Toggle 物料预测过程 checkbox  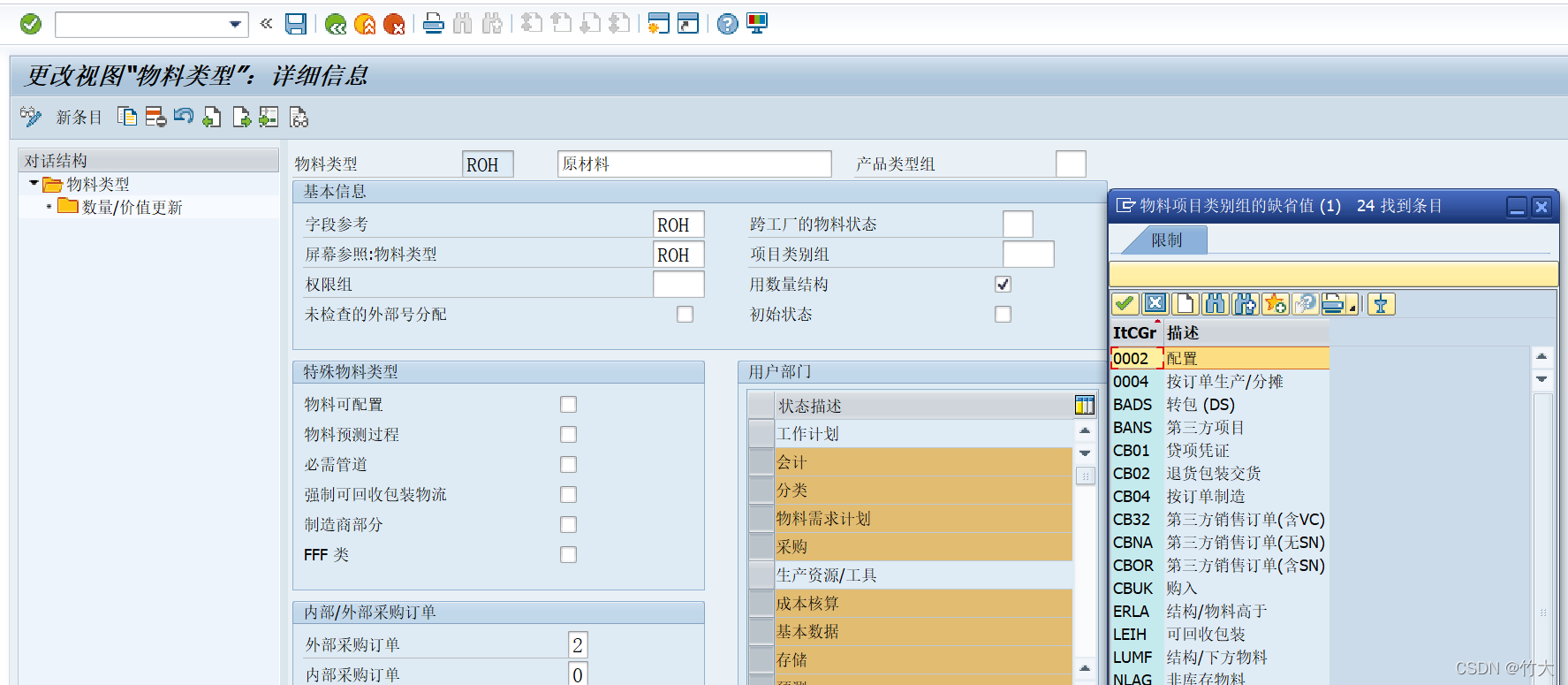568,434
